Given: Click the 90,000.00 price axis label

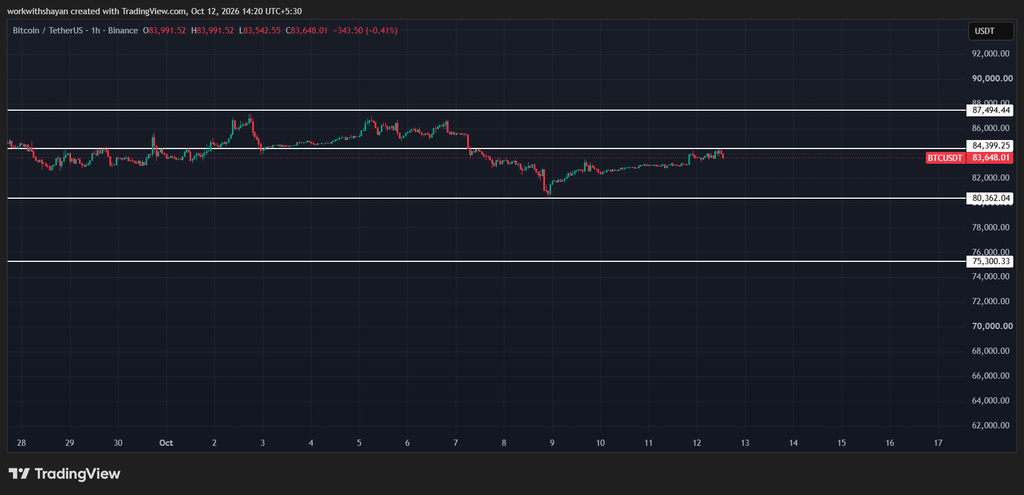Looking at the screenshot, I should click(991, 78).
